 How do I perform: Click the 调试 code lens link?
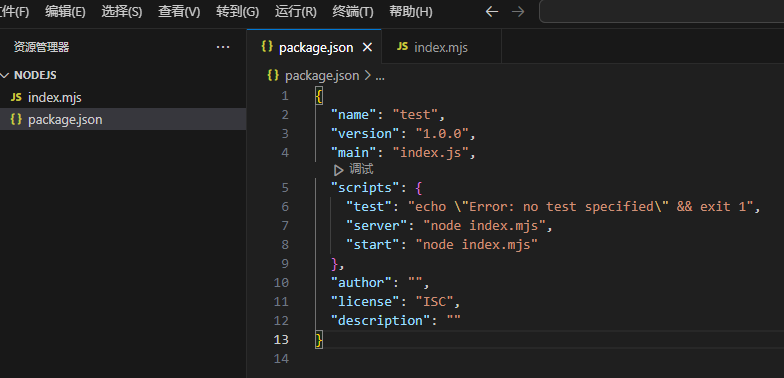click(x=361, y=170)
